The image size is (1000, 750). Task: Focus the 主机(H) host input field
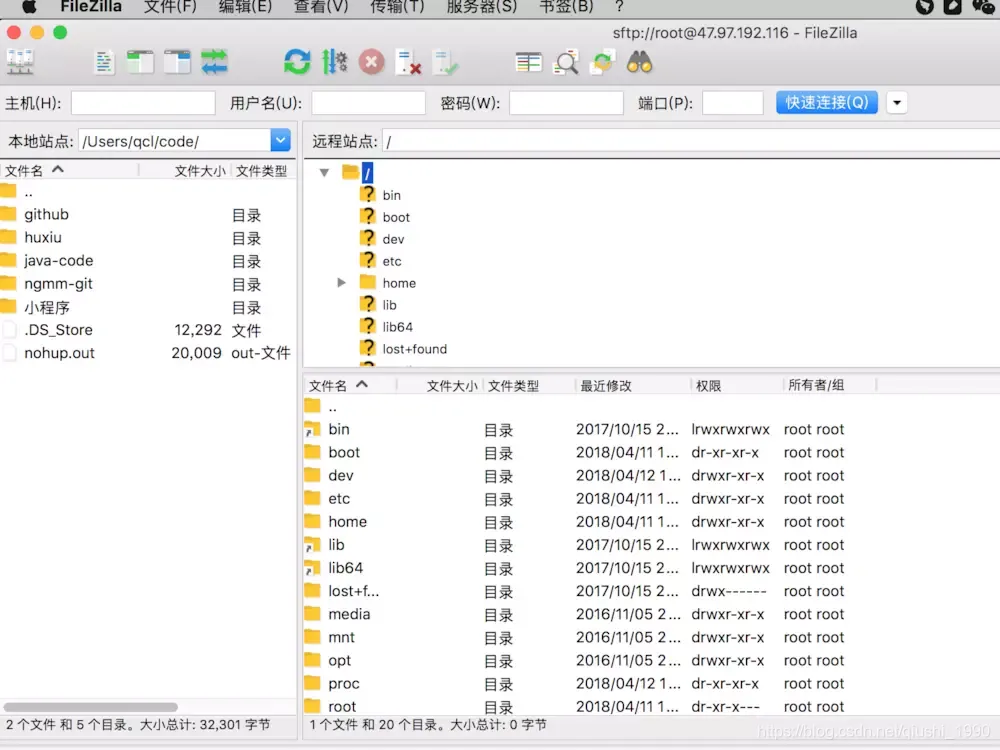point(143,103)
